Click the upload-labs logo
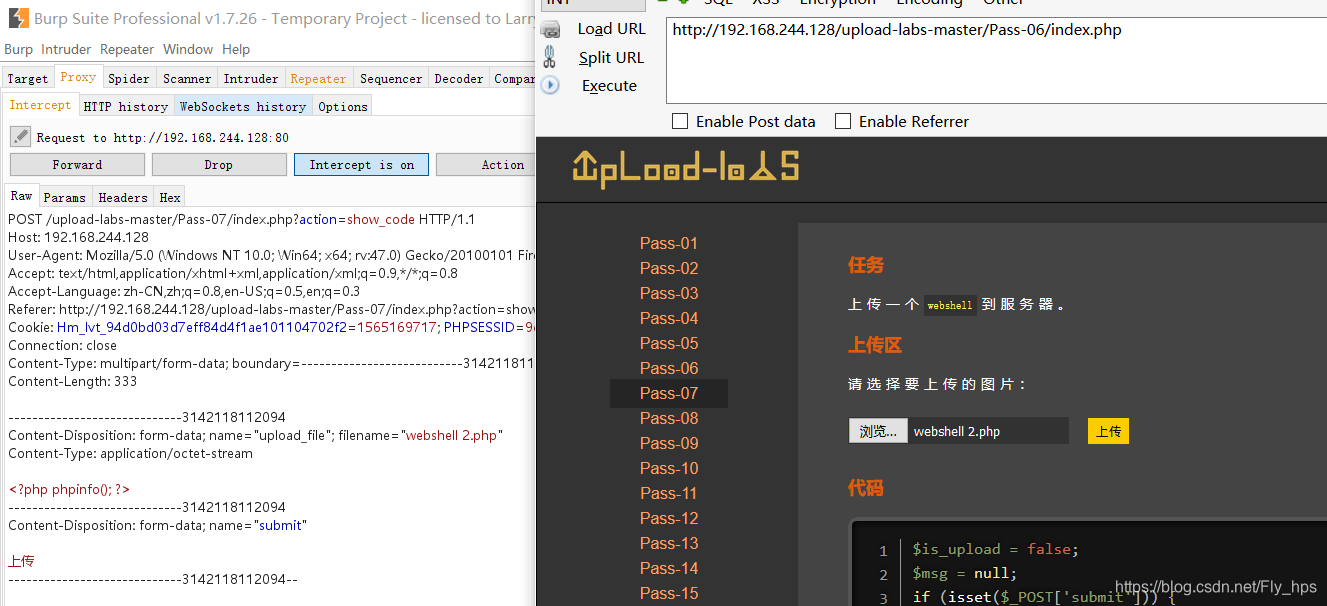1327x606 pixels. (x=685, y=169)
